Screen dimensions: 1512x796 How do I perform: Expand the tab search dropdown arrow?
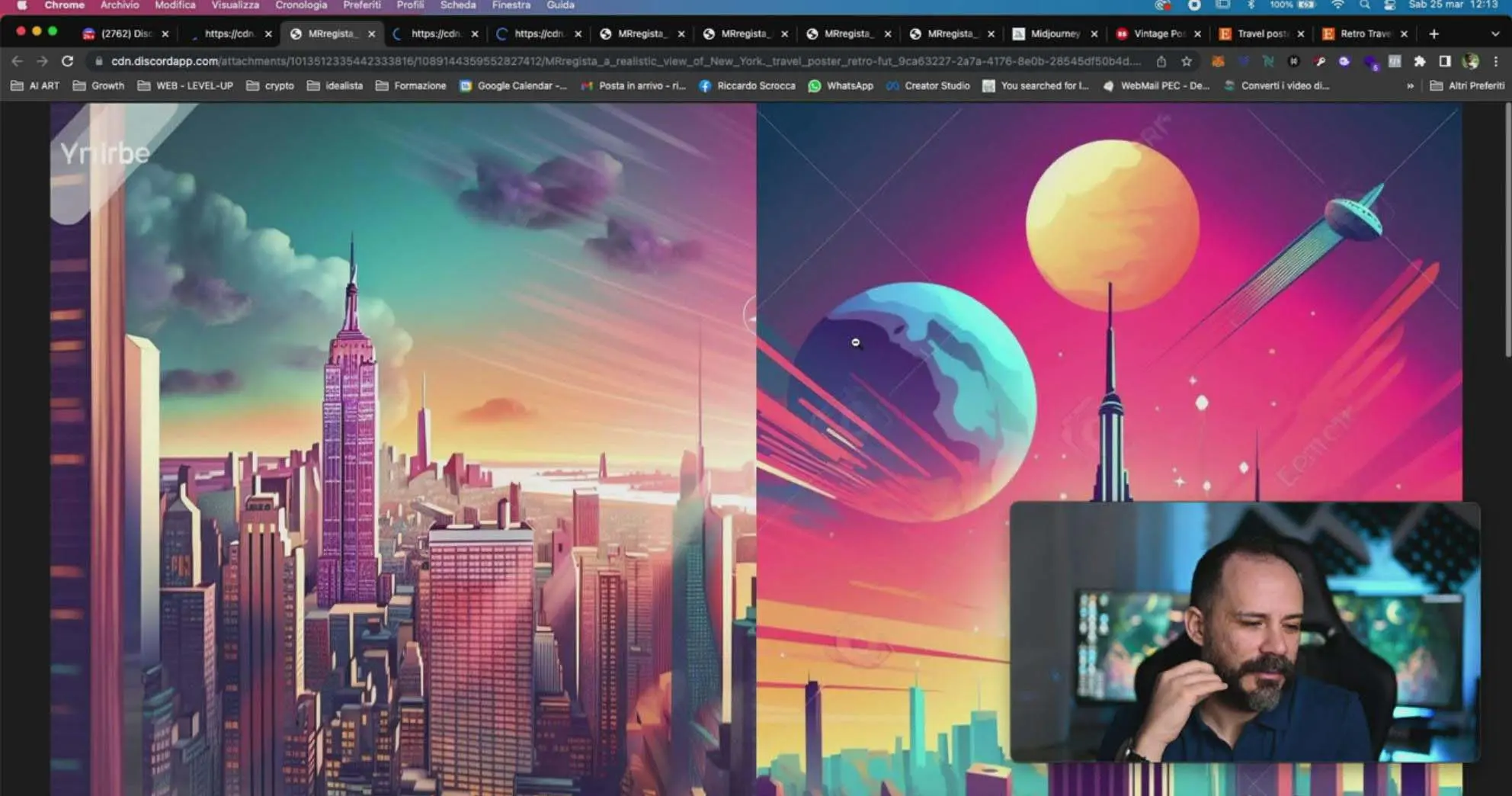point(1494,34)
